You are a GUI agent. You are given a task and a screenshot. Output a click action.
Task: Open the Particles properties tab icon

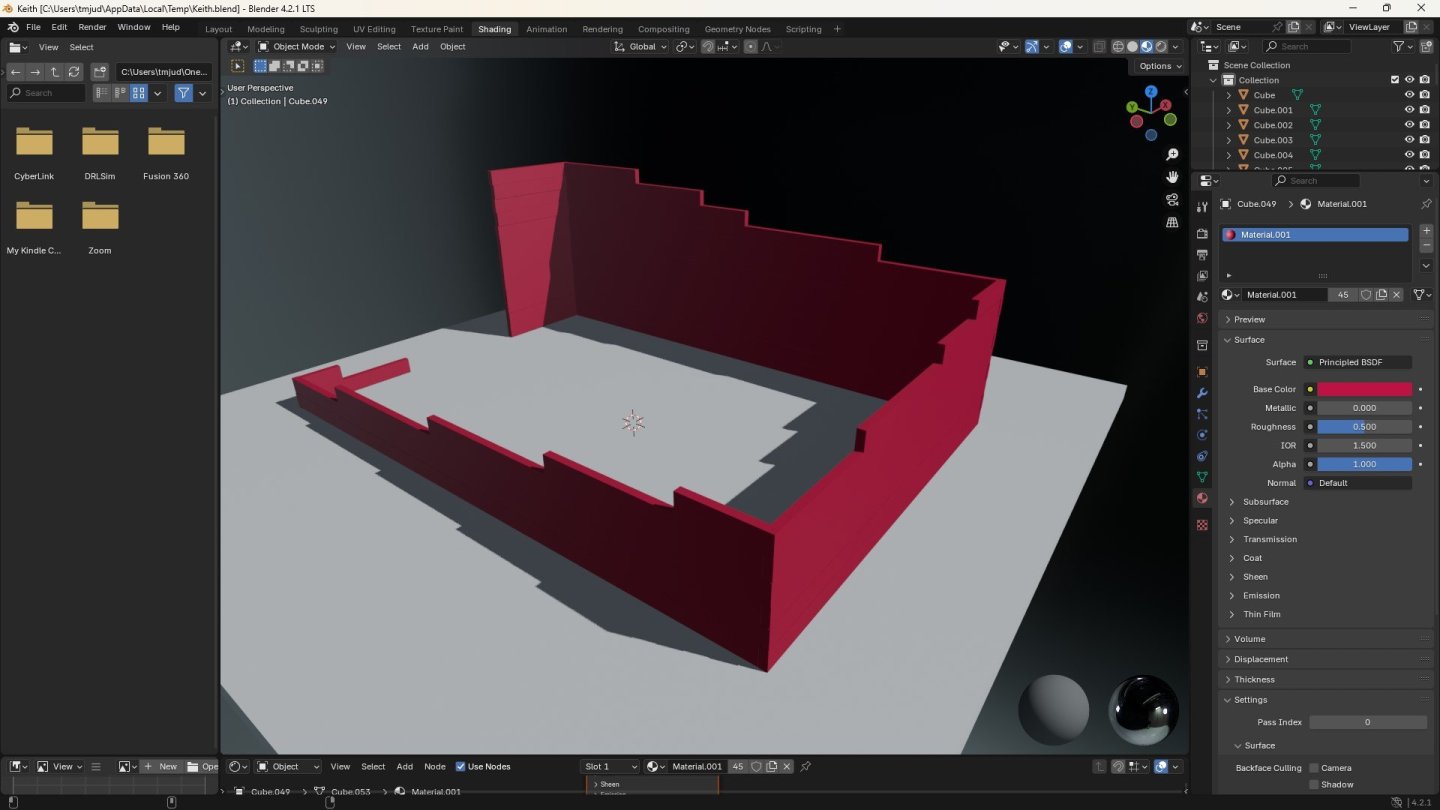(x=1202, y=414)
